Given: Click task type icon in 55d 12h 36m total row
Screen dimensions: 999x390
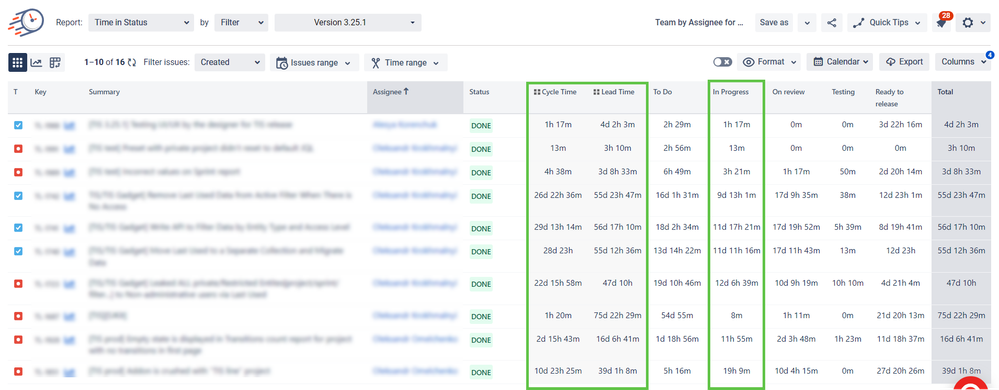Looking at the screenshot, I should pyautogui.click(x=18, y=251).
